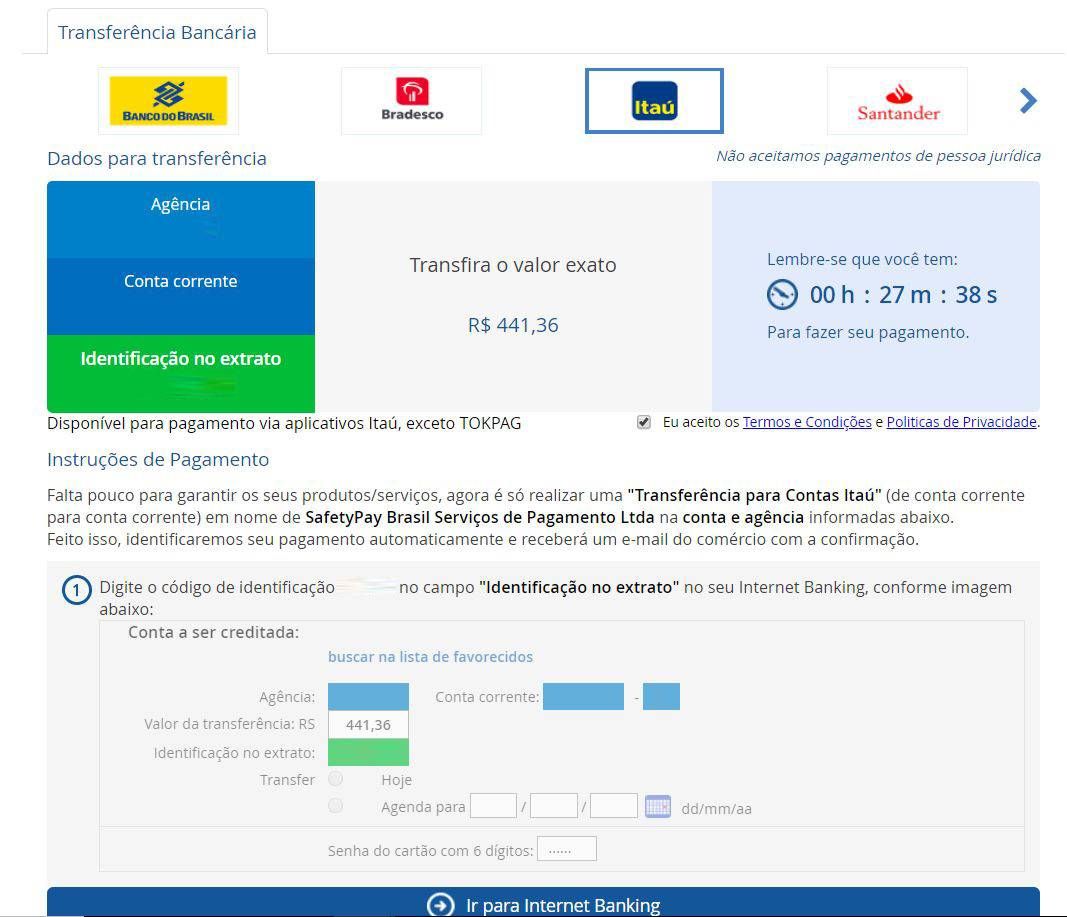Screen dimensions: 1067x917
Task: Click the Senha do cartão password field
Action: click(567, 849)
